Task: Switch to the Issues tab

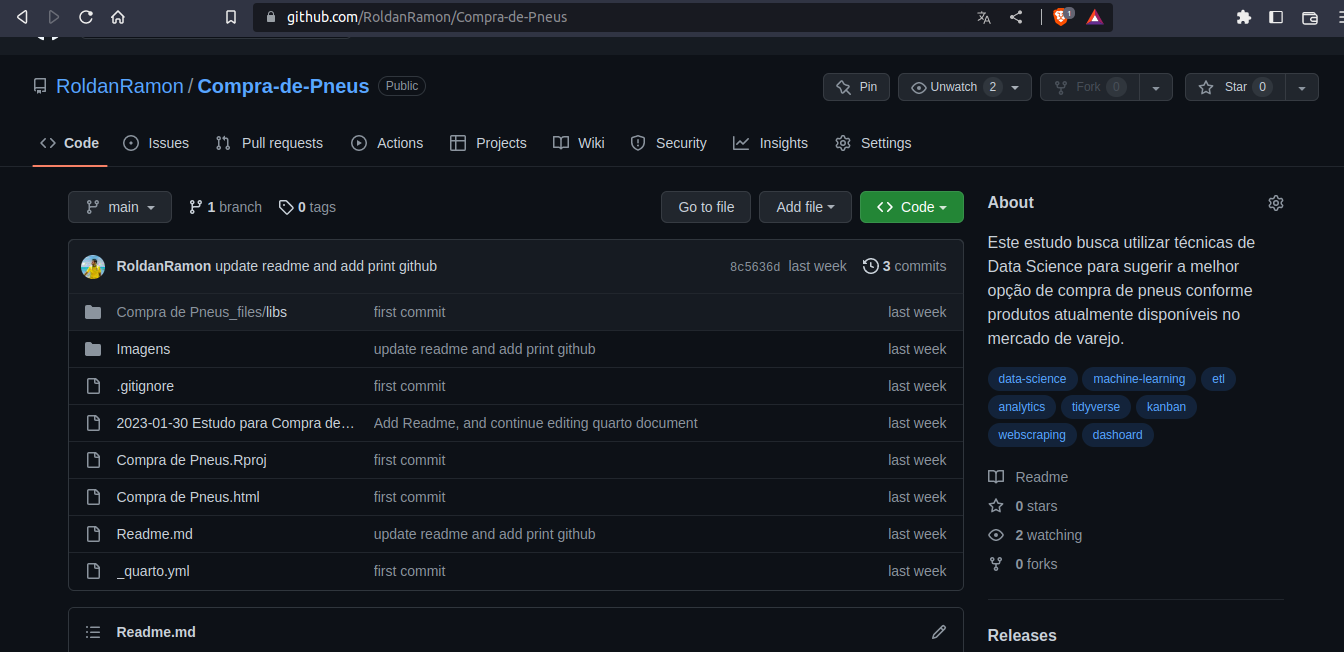Action: click(156, 143)
